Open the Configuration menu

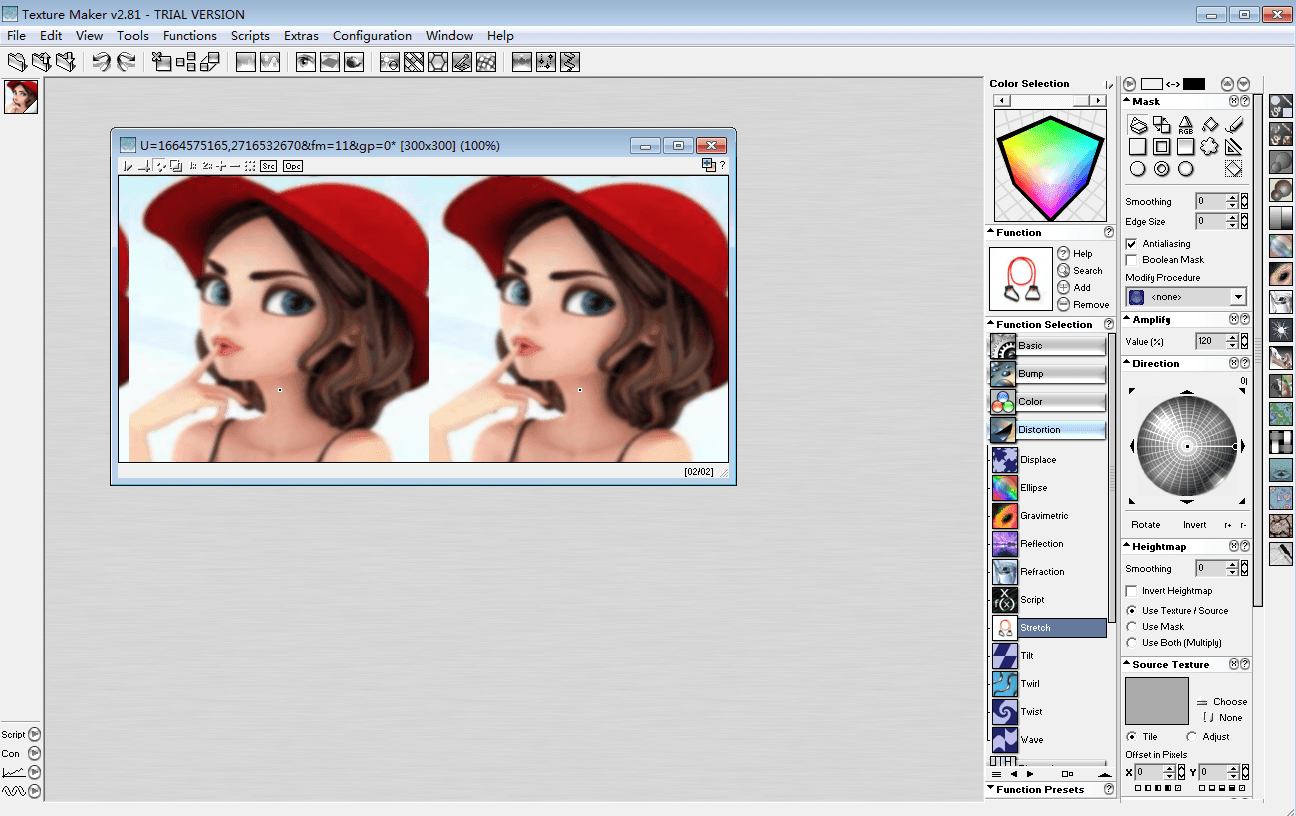(372, 35)
